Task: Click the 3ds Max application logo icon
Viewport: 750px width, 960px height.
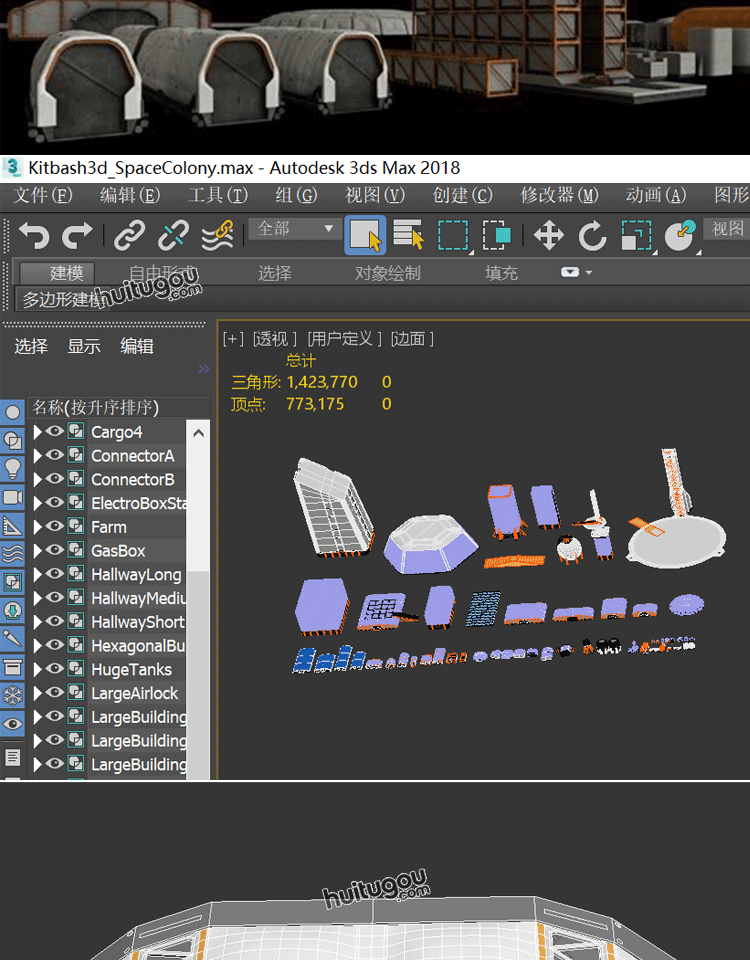Action: [x=12, y=167]
